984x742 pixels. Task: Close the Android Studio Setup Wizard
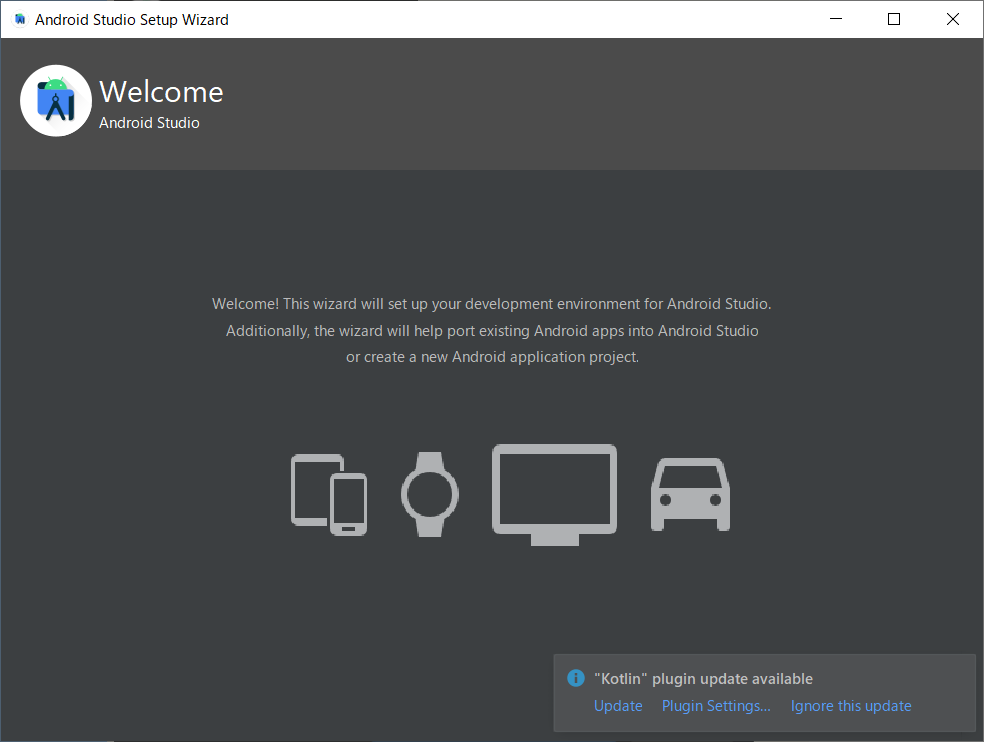coord(949,19)
